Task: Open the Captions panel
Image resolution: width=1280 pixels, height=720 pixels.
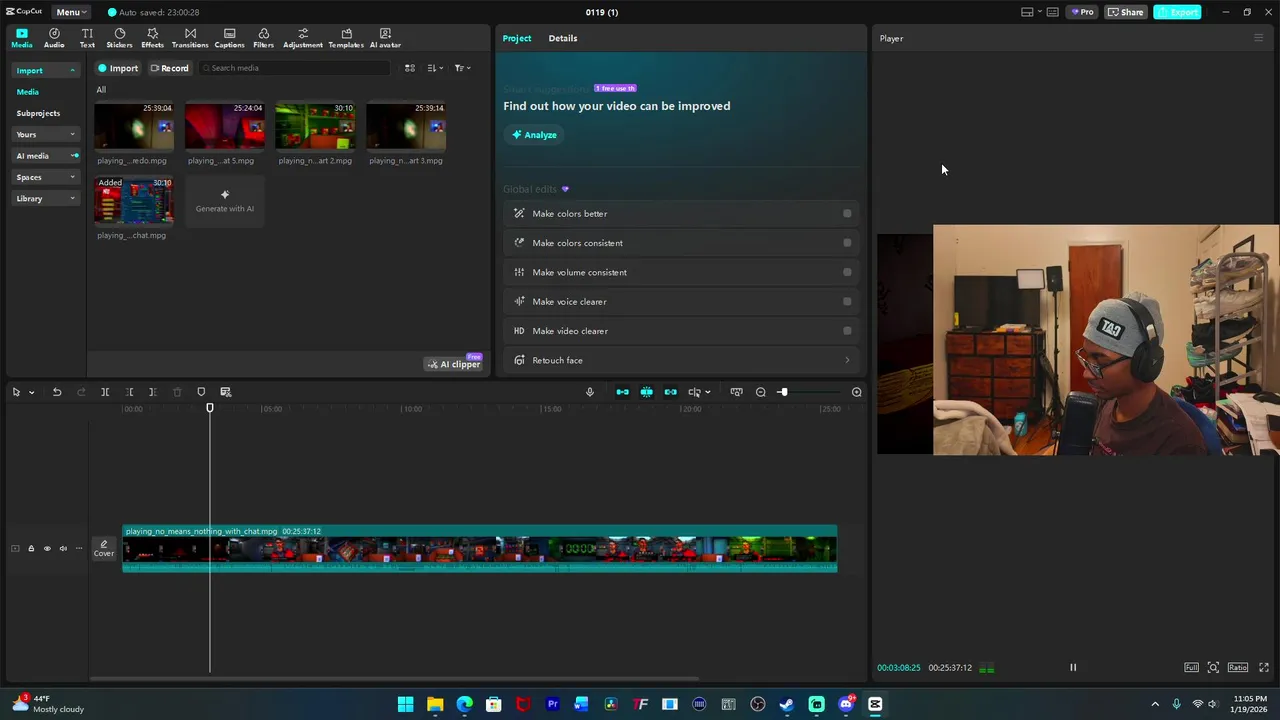Action: coord(229,38)
